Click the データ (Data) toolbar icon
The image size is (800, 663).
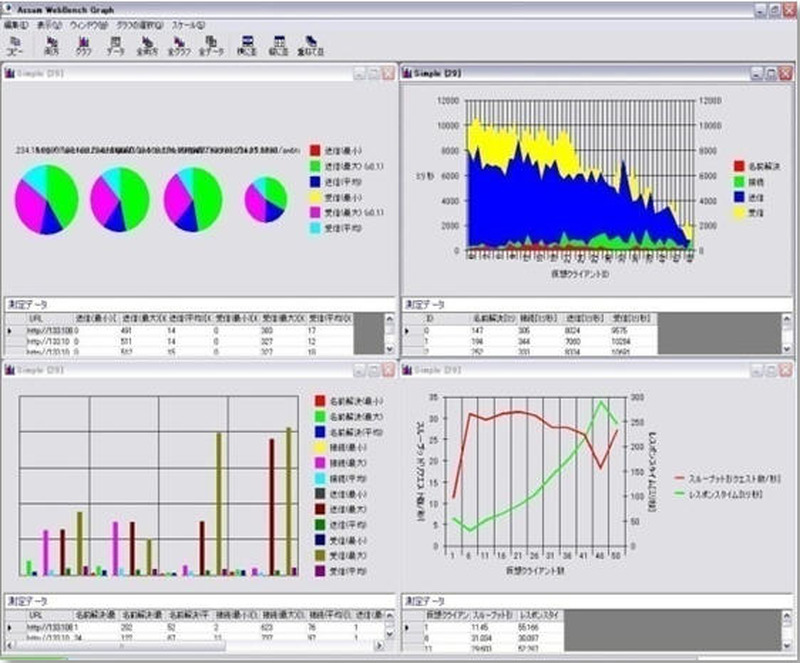(x=115, y=44)
